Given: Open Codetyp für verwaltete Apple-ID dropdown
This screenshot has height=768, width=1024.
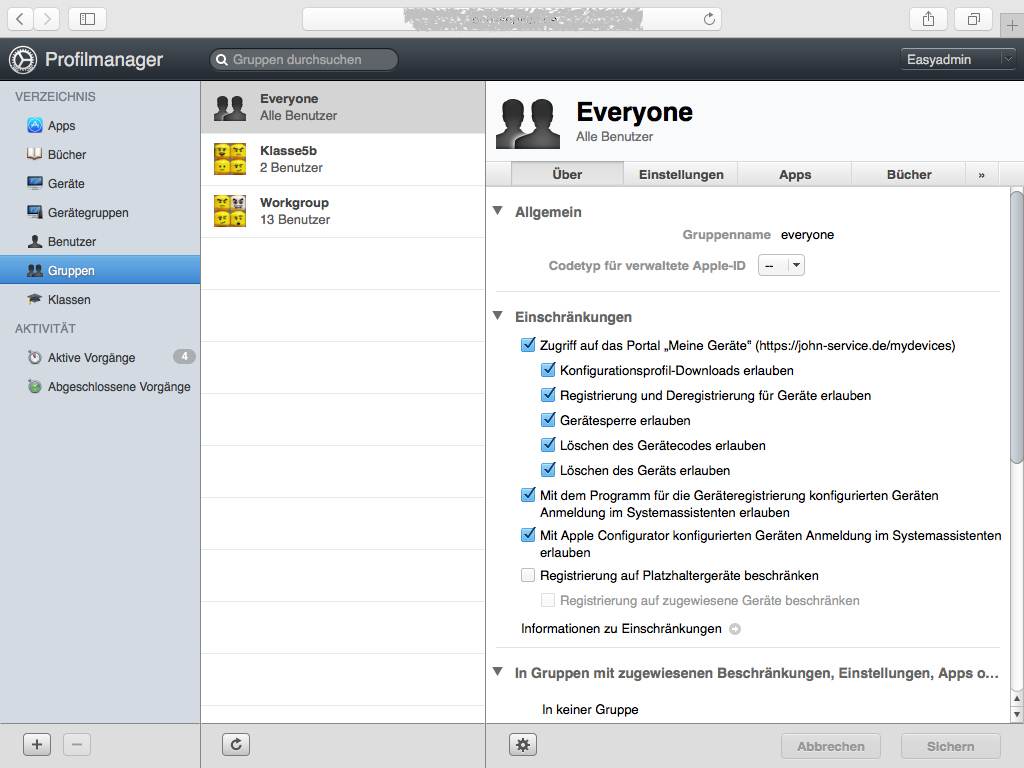Looking at the screenshot, I should click(x=781, y=265).
